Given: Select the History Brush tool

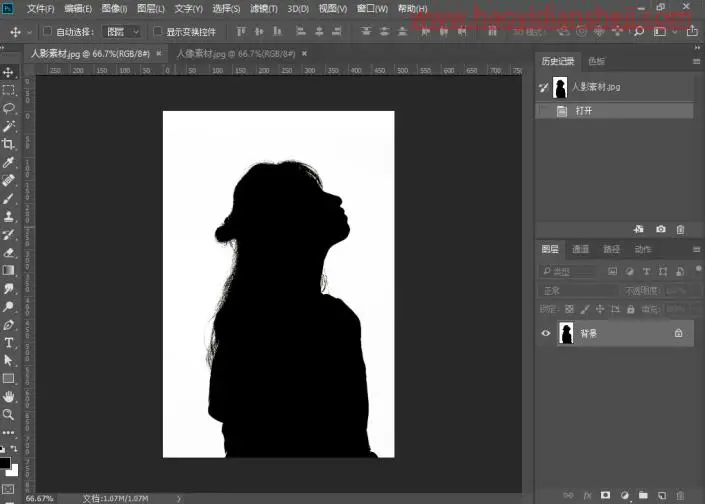Looking at the screenshot, I should pos(8,234).
